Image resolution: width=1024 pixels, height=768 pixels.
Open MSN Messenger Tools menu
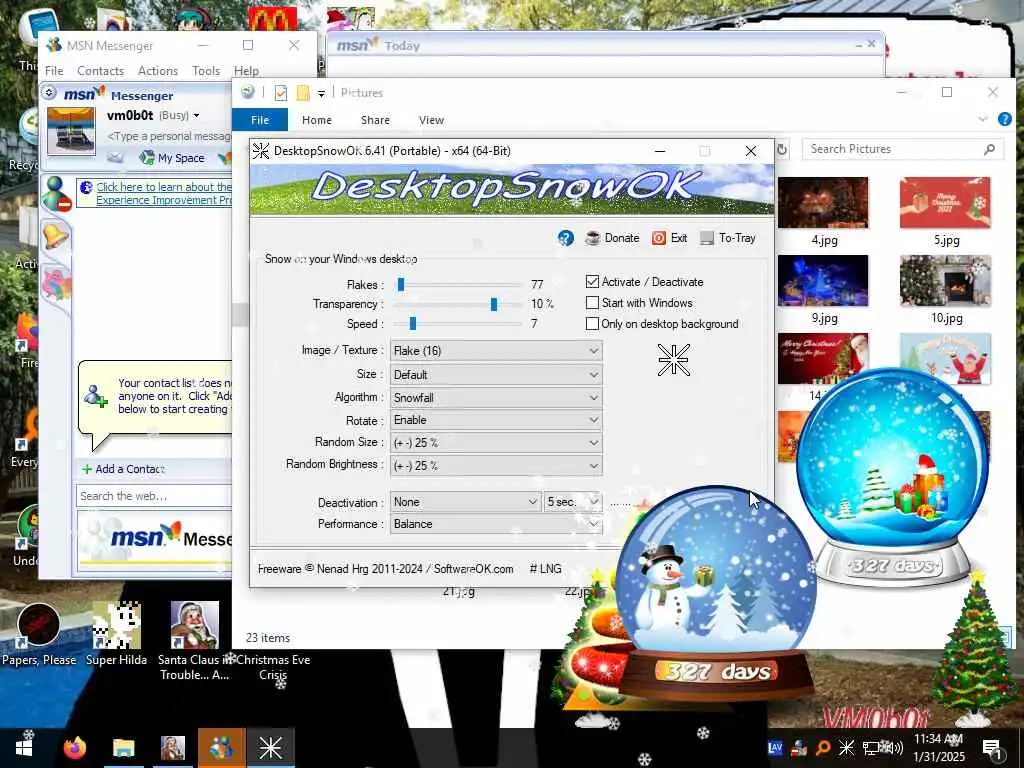[x=206, y=71]
